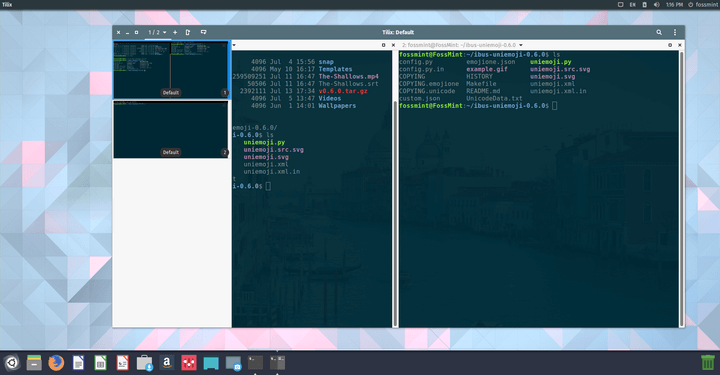Viewport: 720px width, 375px height.
Task: Open the red mixer app in dock
Action: pyautogui.click(x=189, y=363)
